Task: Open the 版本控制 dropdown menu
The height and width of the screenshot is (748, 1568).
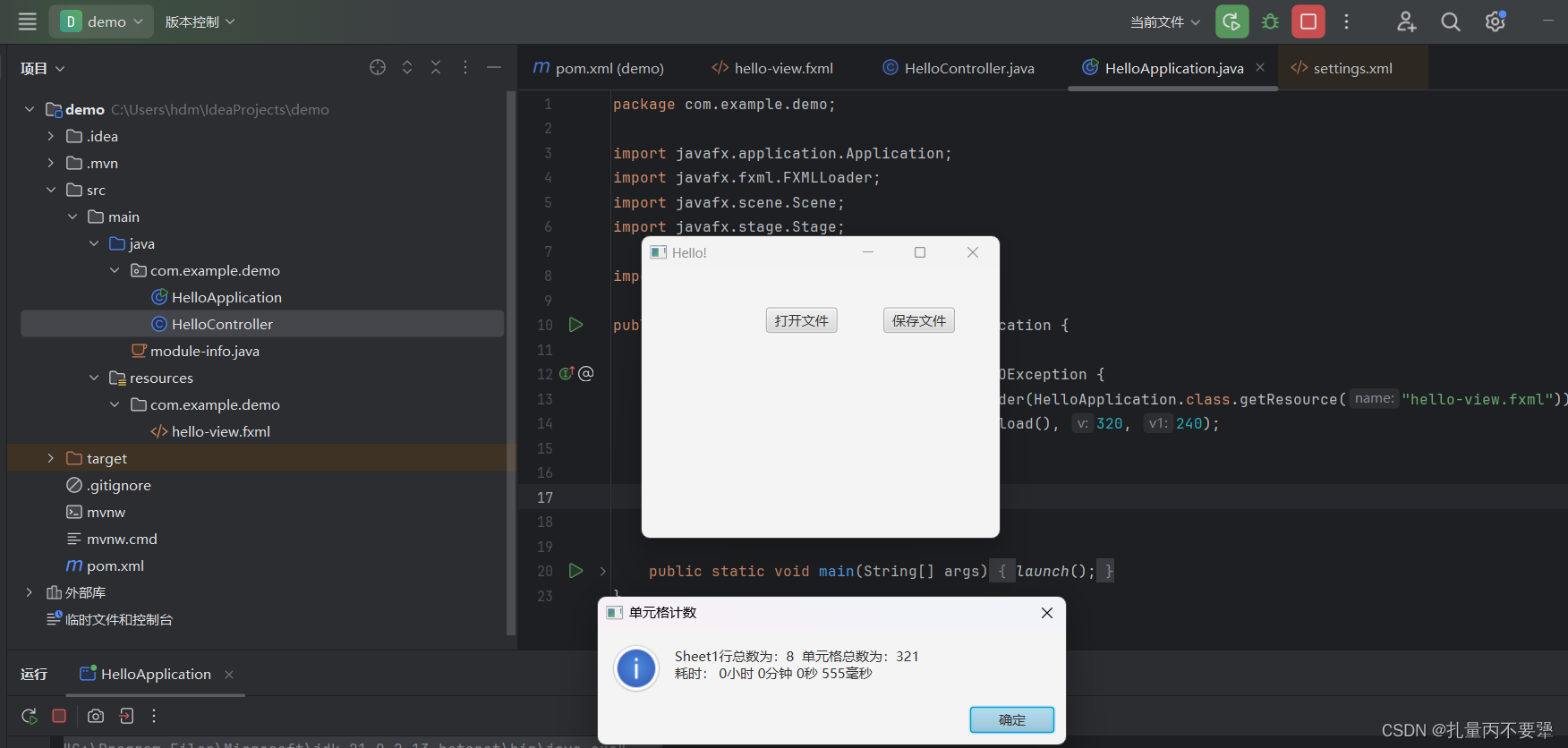Action: click(x=200, y=21)
